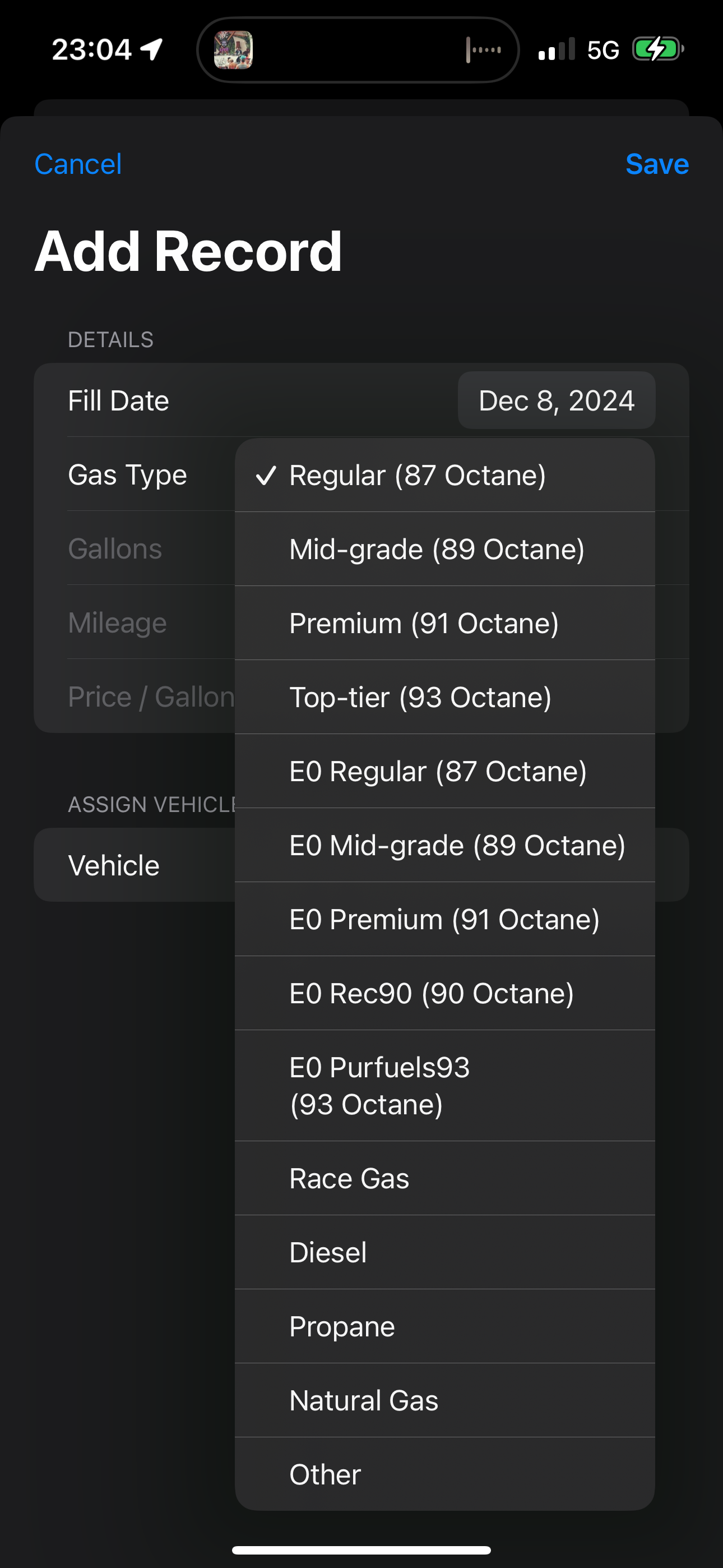
Task: Pick E0 Mid-grade (89 Octane)
Action: coord(445,846)
